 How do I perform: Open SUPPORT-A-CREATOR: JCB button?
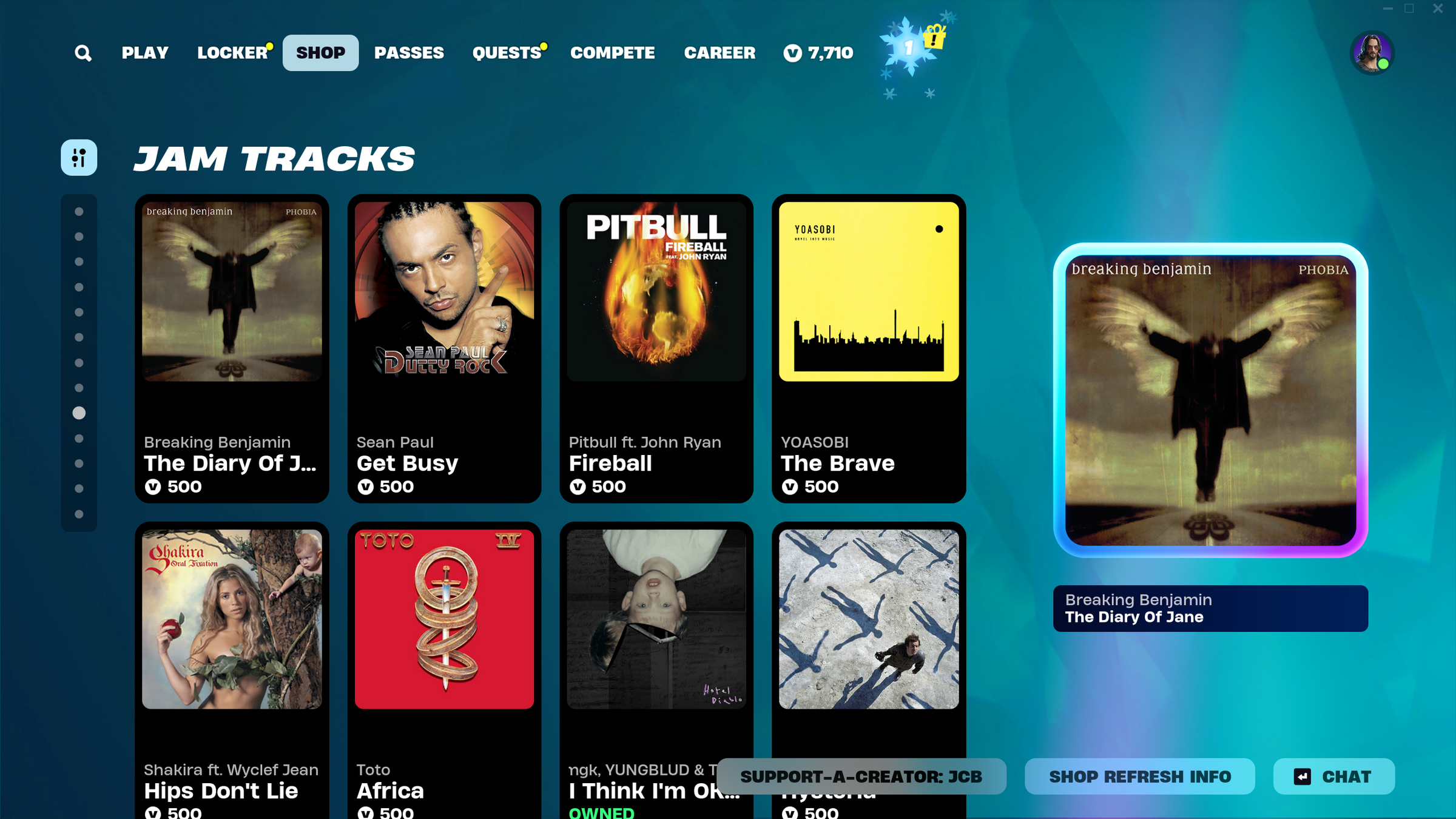click(861, 777)
